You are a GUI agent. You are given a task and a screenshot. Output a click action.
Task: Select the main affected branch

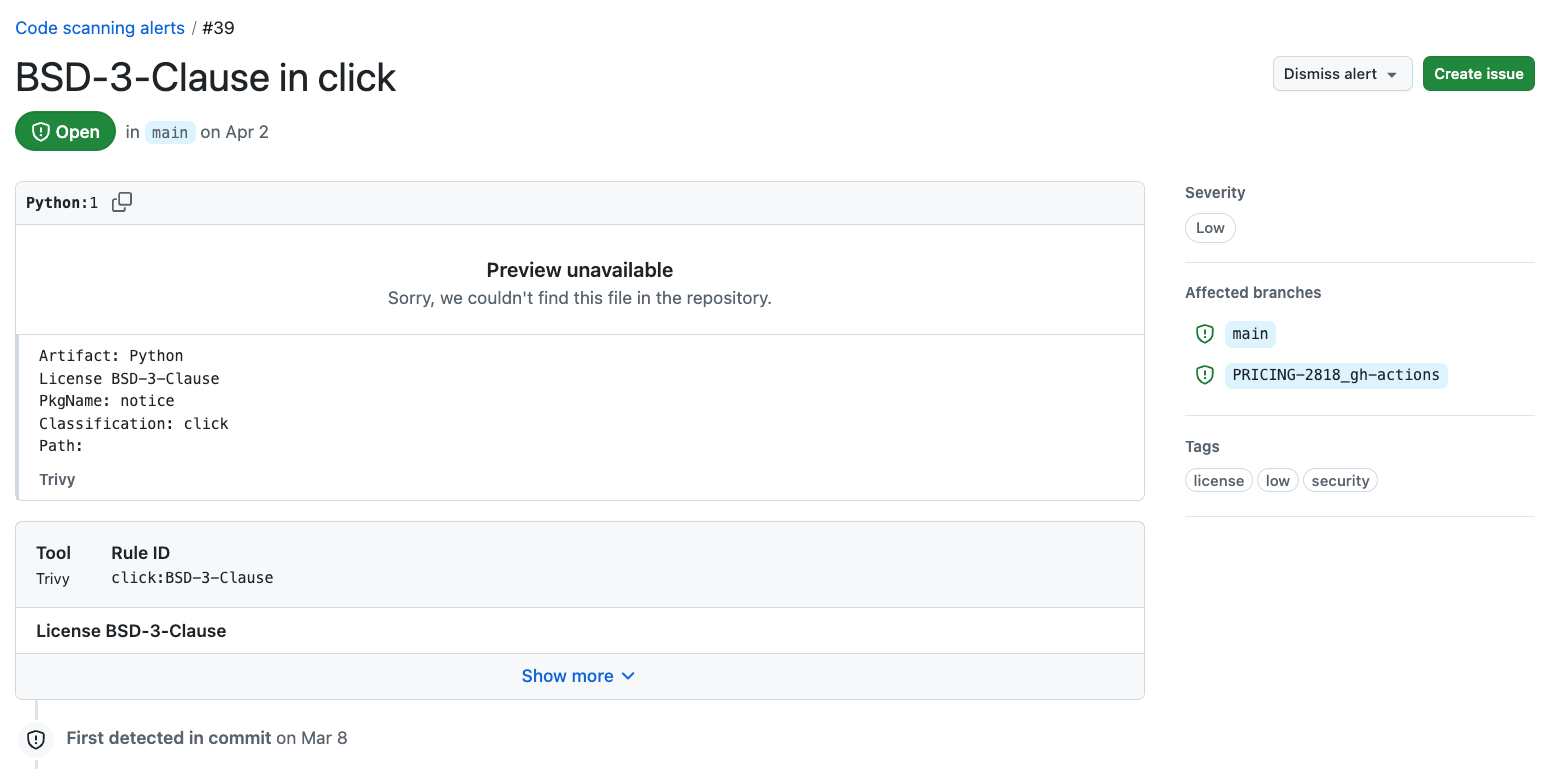pyautogui.click(x=1250, y=334)
